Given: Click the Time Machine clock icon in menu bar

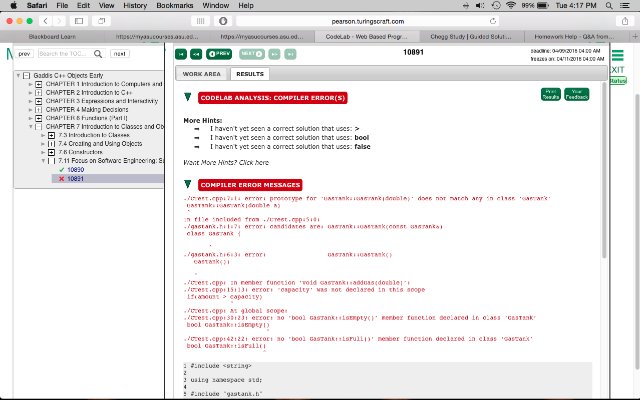Looking at the screenshot, I should point(496,5).
